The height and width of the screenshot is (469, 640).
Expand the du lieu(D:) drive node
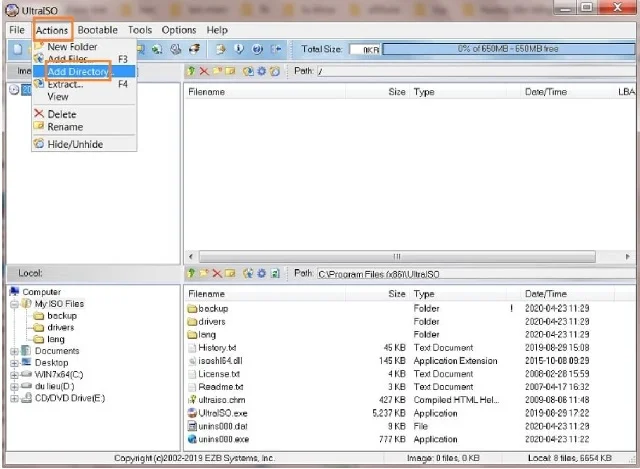pyautogui.click(x=14, y=386)
